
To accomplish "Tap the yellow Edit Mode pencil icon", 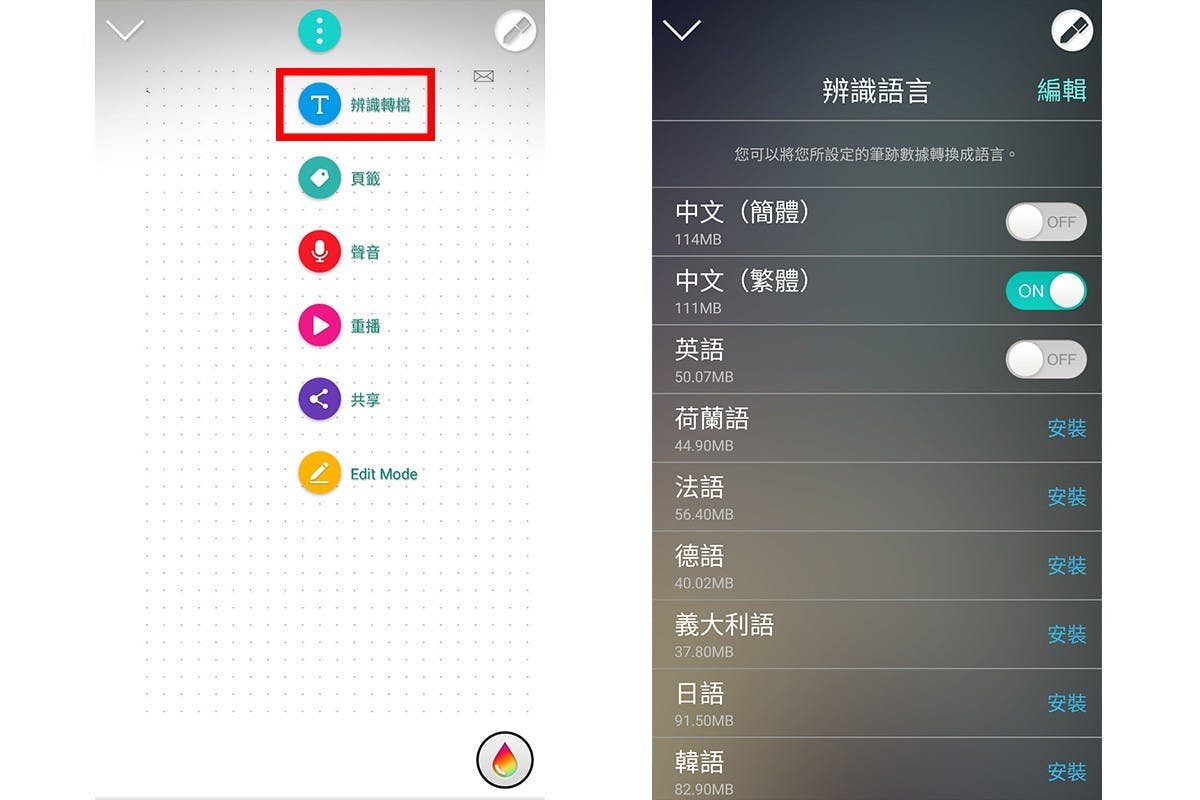I will point(319,474).
